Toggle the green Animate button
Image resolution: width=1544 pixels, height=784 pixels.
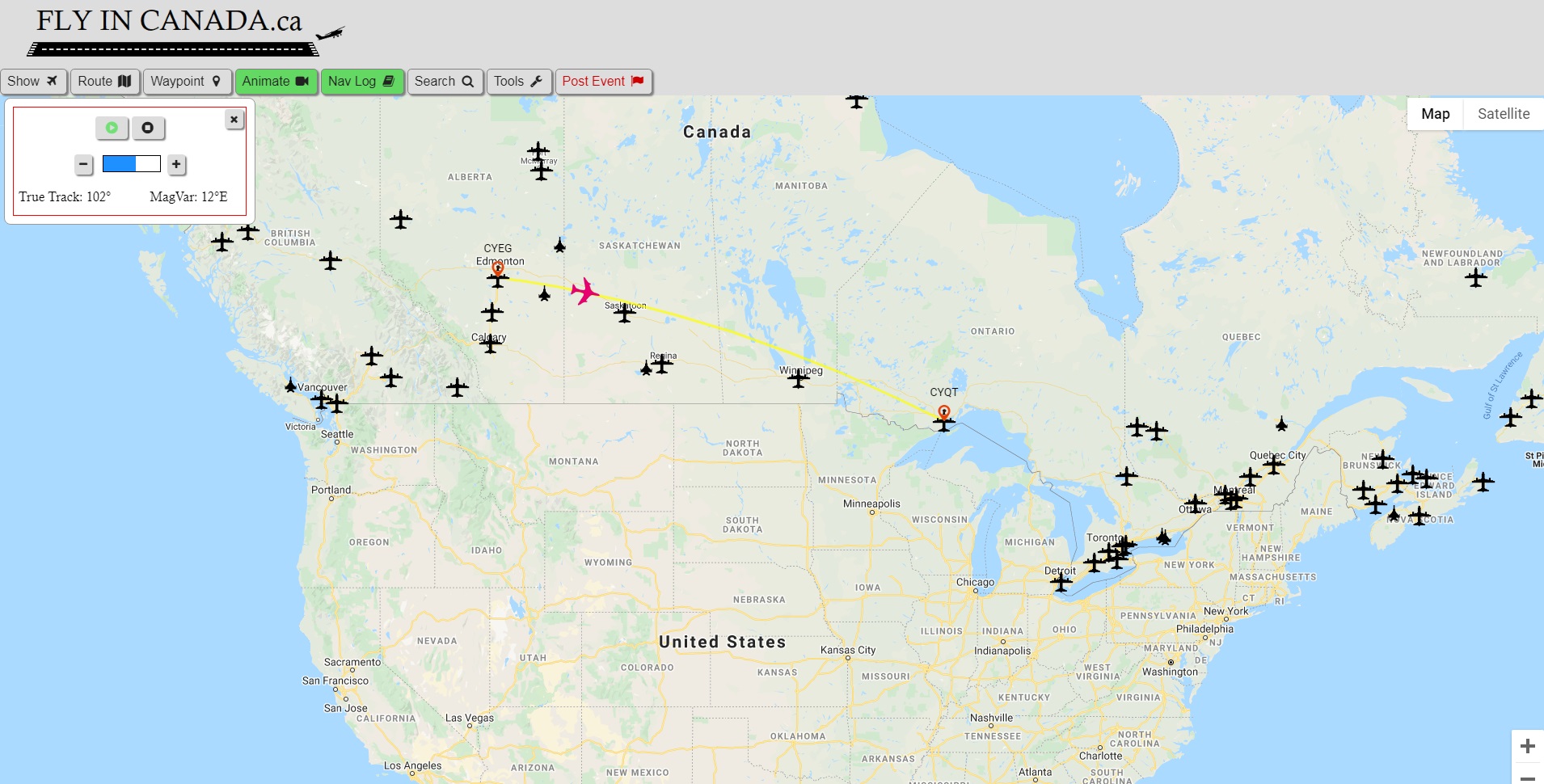click(276, 82)
